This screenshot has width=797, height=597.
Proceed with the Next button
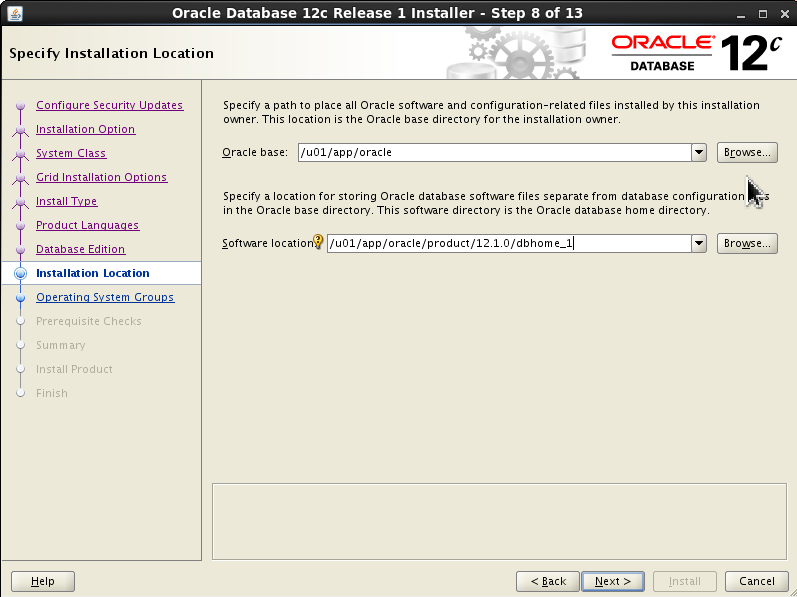click(612, 581)
